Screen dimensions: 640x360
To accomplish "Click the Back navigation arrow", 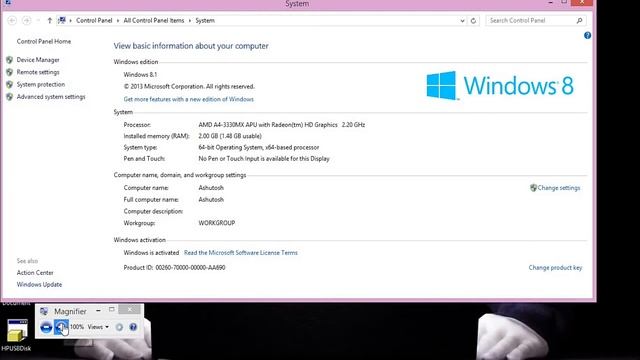I will (x=12, y=20).
